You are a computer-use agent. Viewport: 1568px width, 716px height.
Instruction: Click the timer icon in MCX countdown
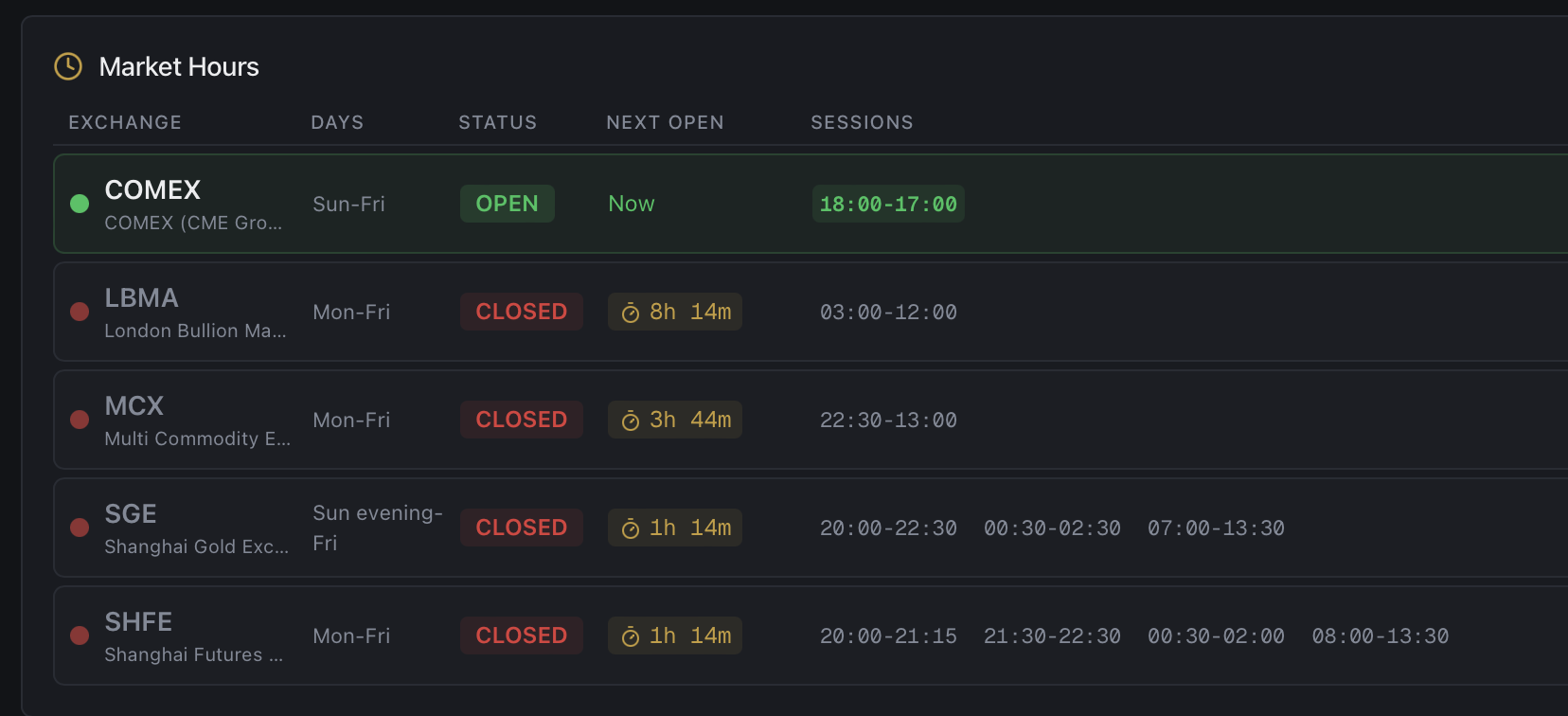tap(631, 419)
